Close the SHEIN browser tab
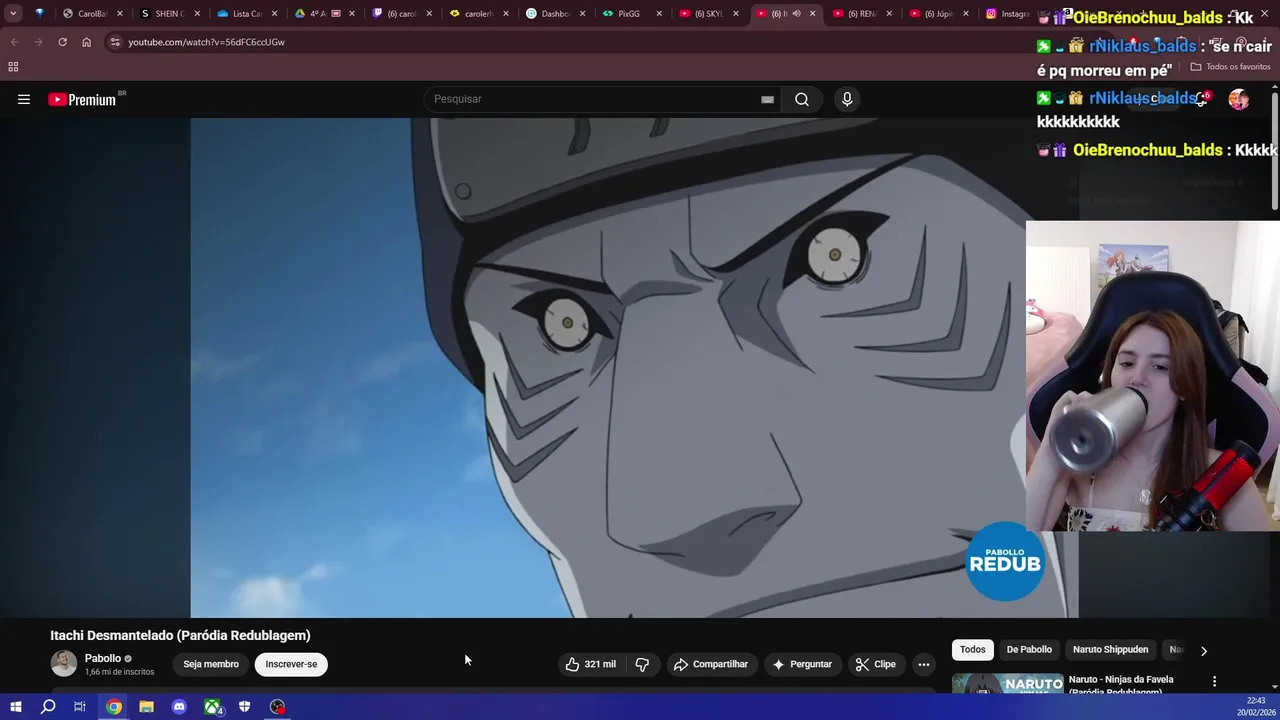The image size is (1280, 720). pyautogui.click(x=197, y=14)
